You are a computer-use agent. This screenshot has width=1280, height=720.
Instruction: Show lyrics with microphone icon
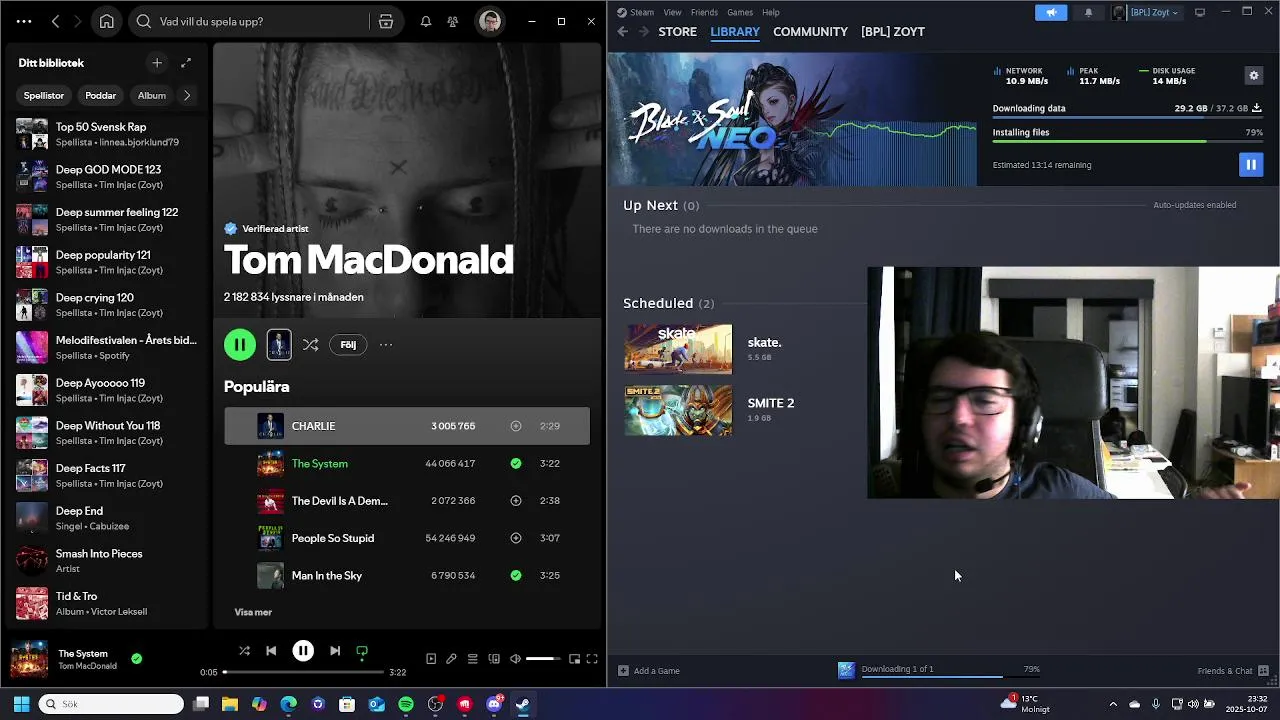451,659
